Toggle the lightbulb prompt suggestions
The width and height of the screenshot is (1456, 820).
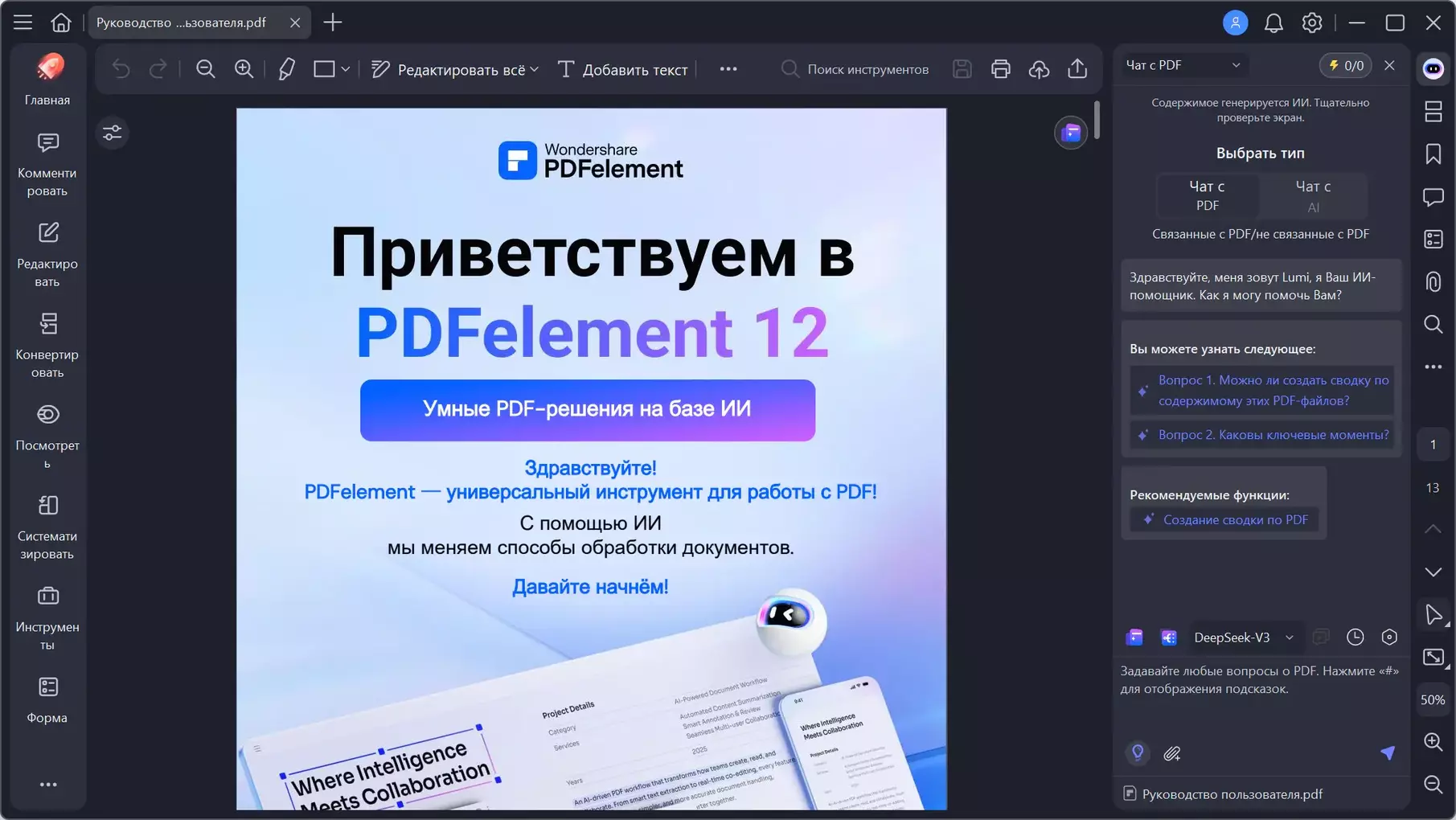[1137, 753]
